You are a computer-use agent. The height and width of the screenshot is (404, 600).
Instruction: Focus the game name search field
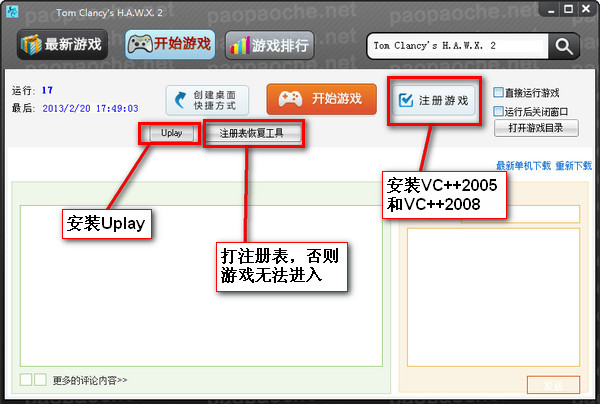coord(458,46)
